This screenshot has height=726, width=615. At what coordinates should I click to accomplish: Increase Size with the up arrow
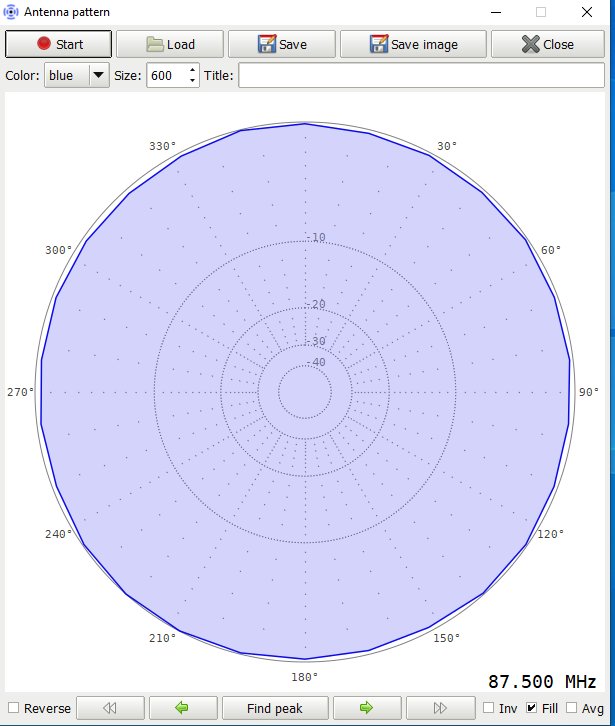[192, 71]
